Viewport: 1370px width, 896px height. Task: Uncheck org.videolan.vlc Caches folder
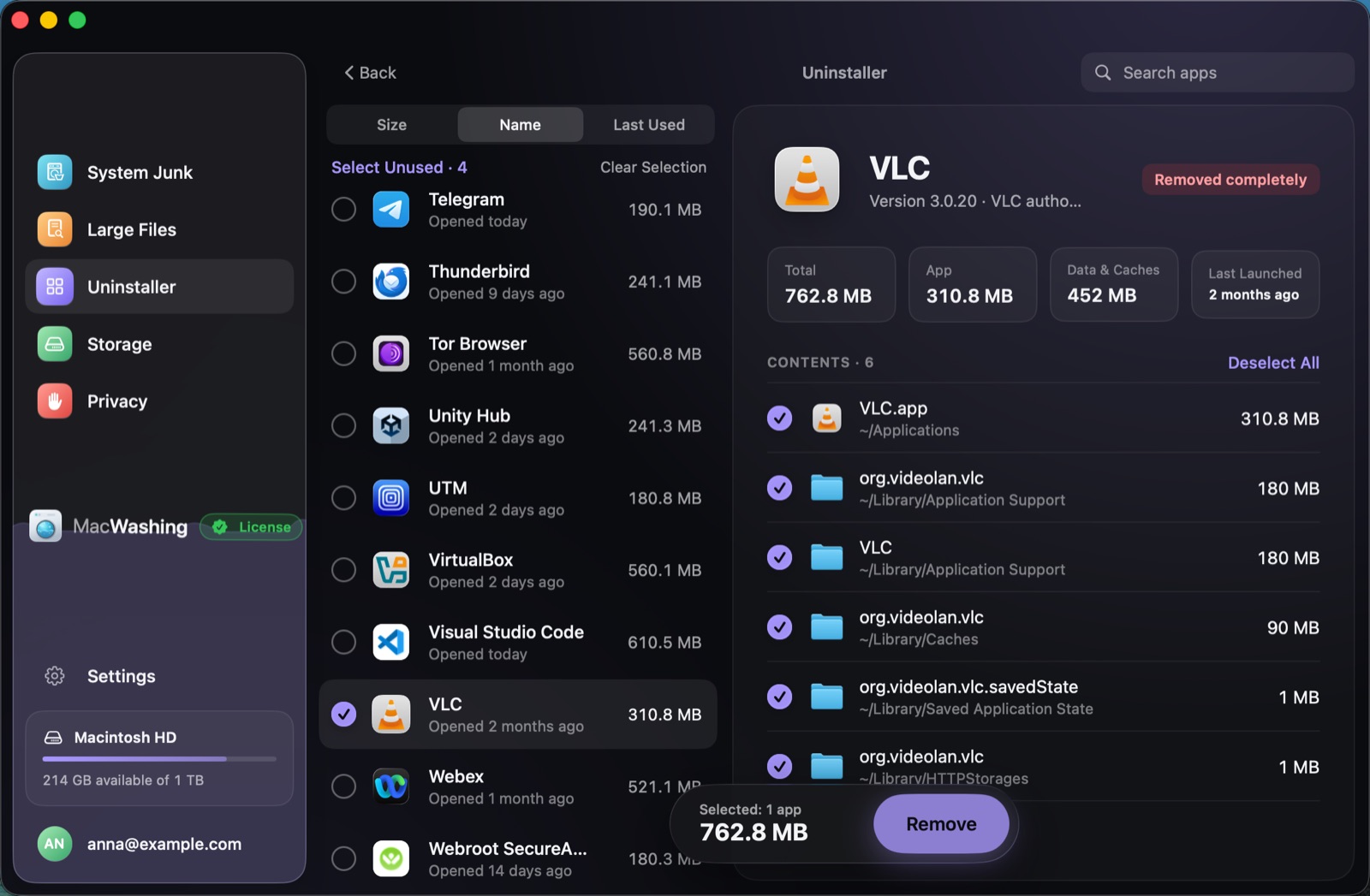[779, 627]
